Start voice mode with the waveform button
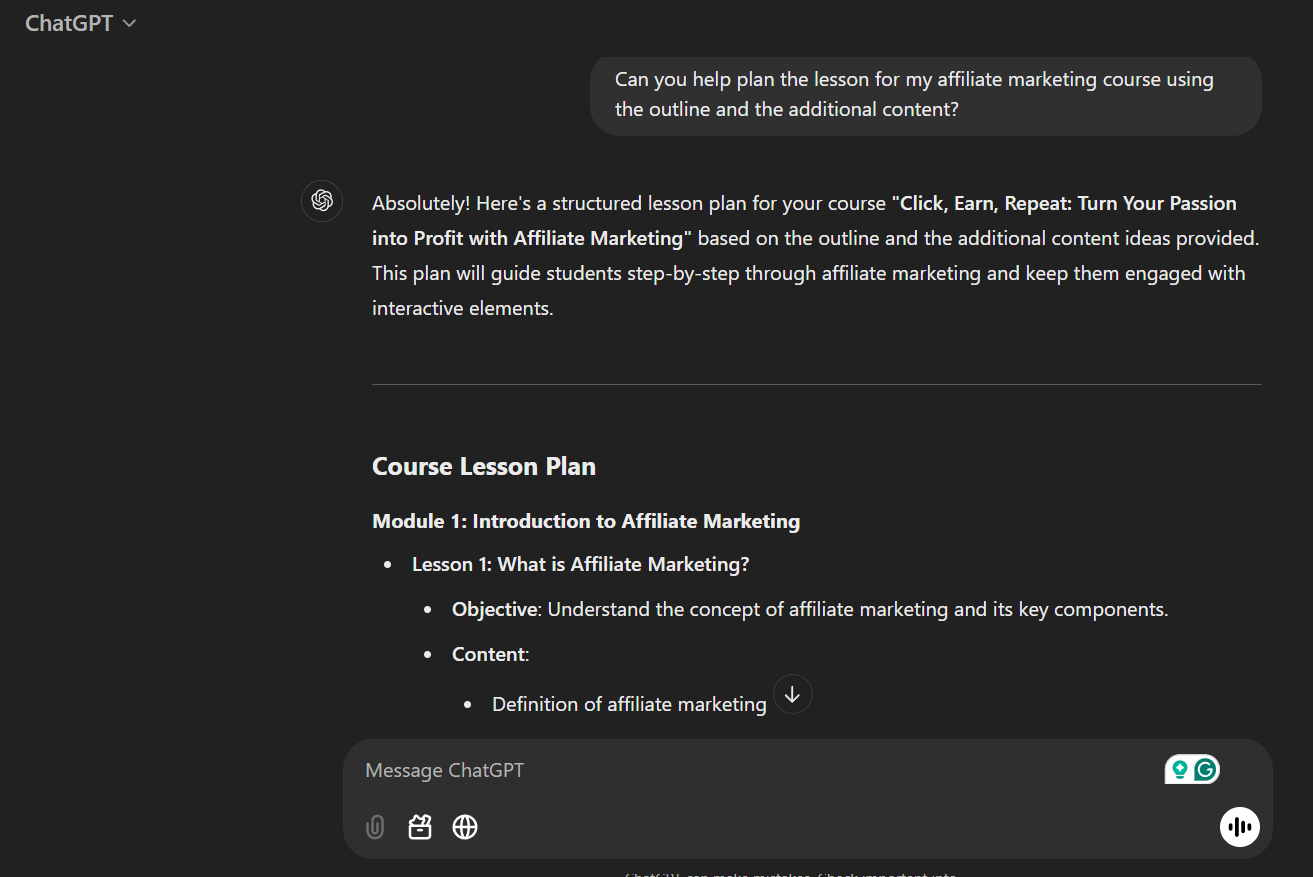This screenshot has height=877, width=1313. 1240,827
